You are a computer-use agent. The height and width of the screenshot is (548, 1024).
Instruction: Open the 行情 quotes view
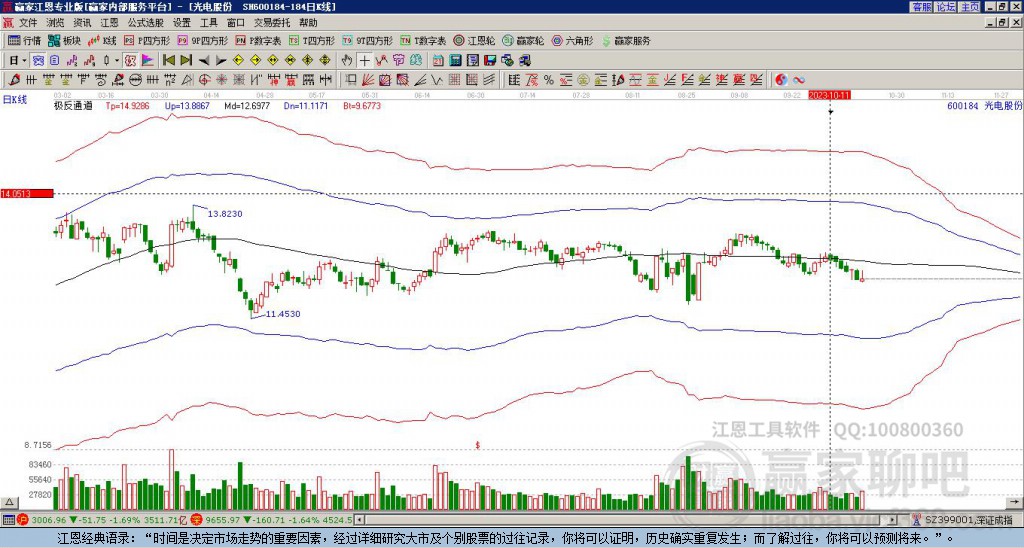click(x=25, y=40)
